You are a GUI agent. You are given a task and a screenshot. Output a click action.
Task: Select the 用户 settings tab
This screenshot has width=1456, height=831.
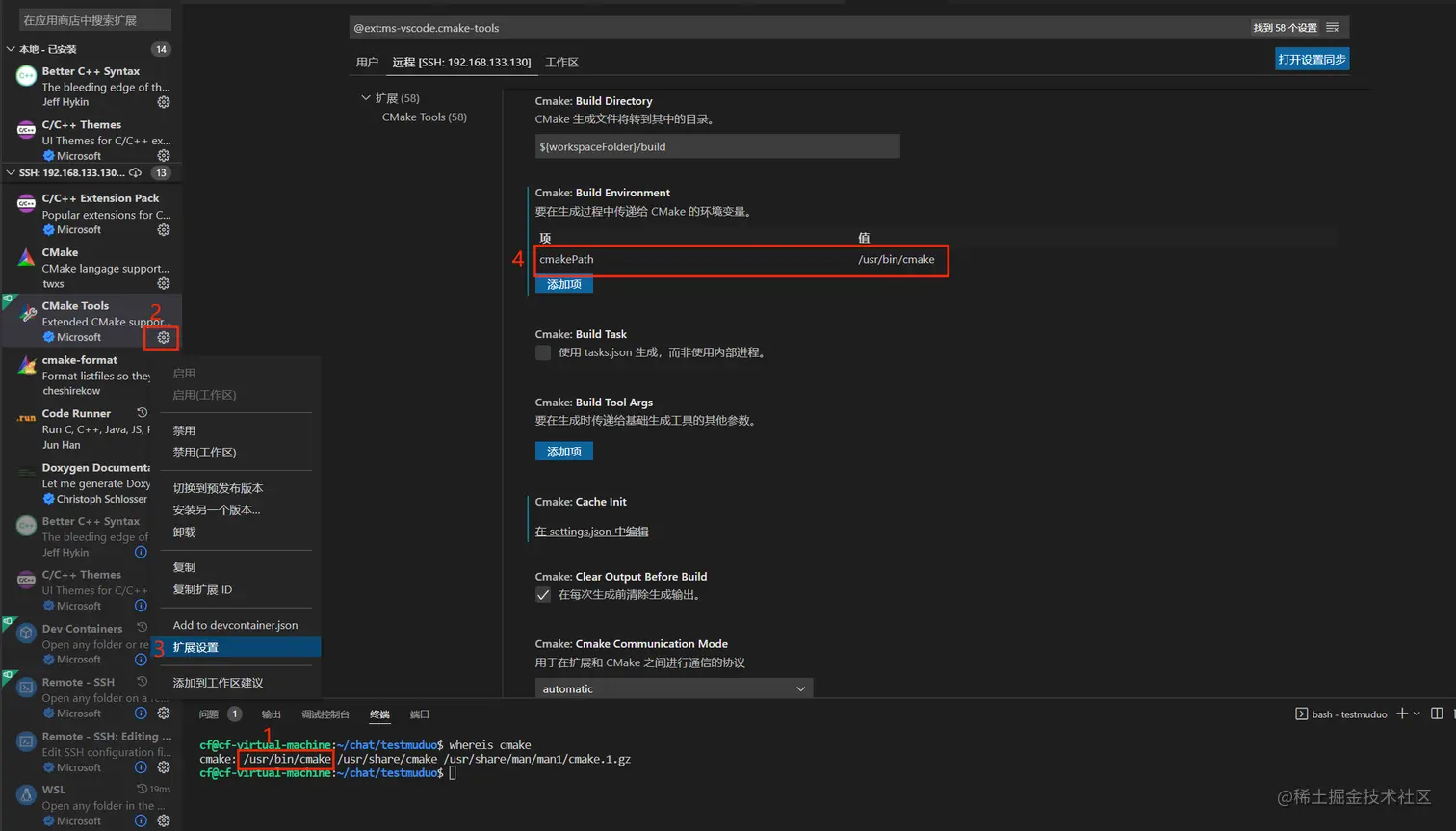point(367,63)
